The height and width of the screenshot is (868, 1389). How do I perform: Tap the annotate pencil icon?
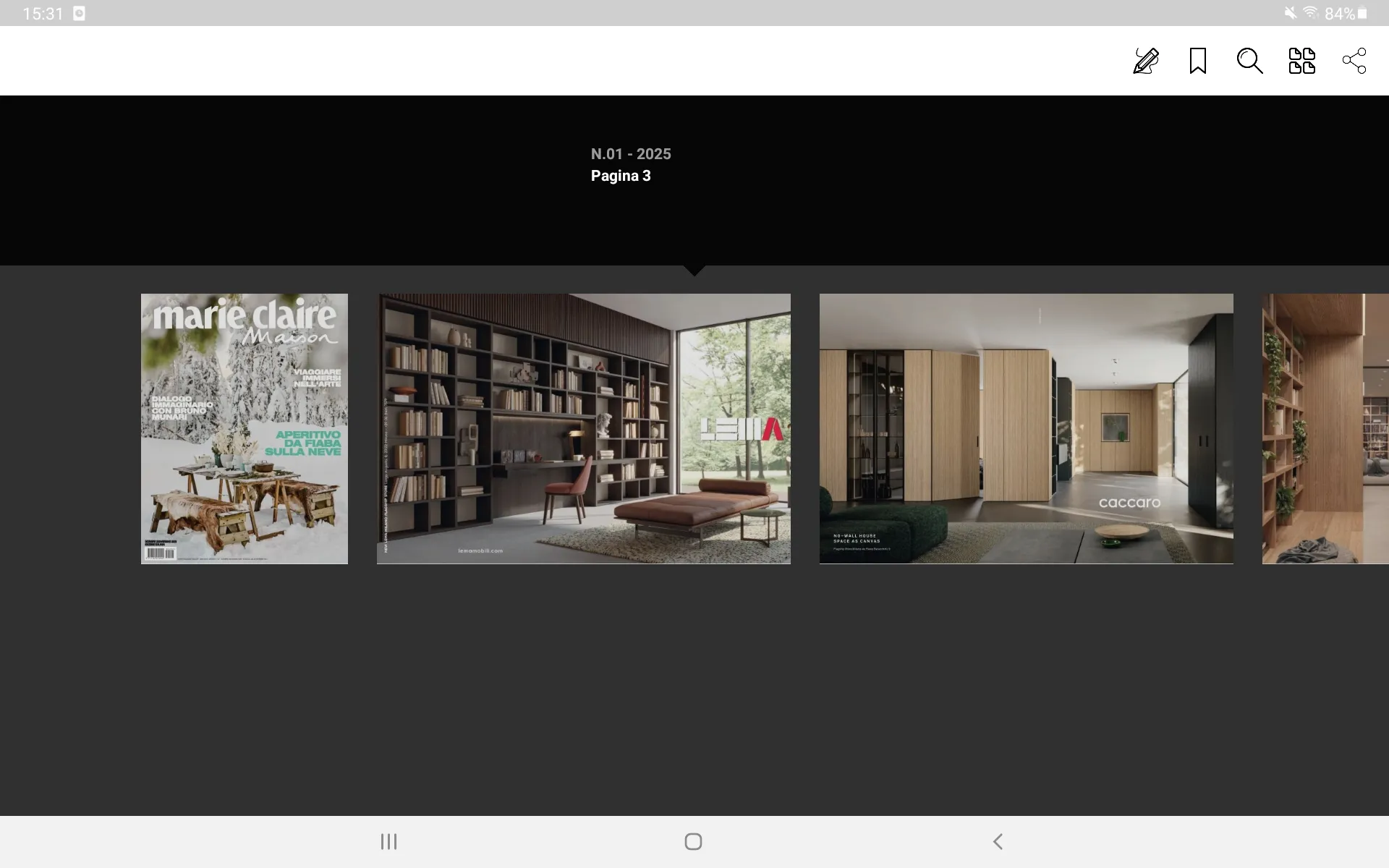point(1146,61)
